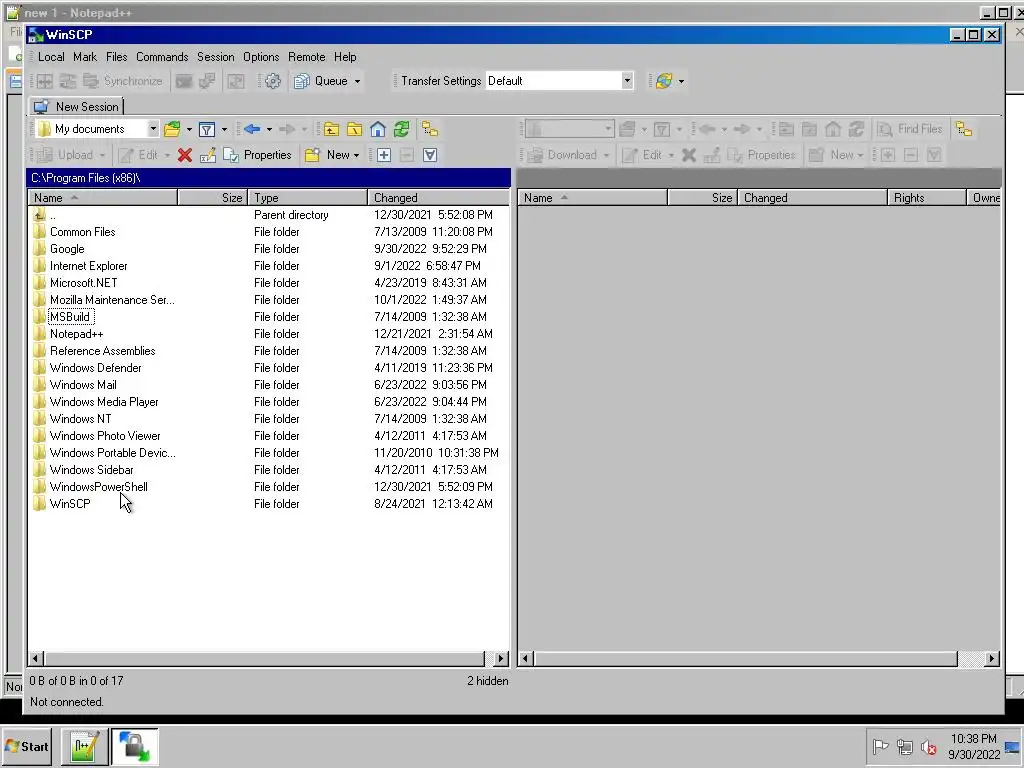This screenshot has height=768, width=1024.
Task: Open the Options menu
Action: click(x=261, y=57)
